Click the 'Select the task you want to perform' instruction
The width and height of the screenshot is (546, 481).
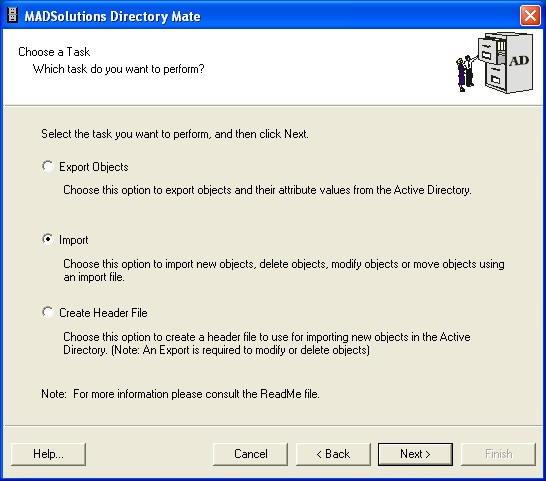tap(175, 134)
